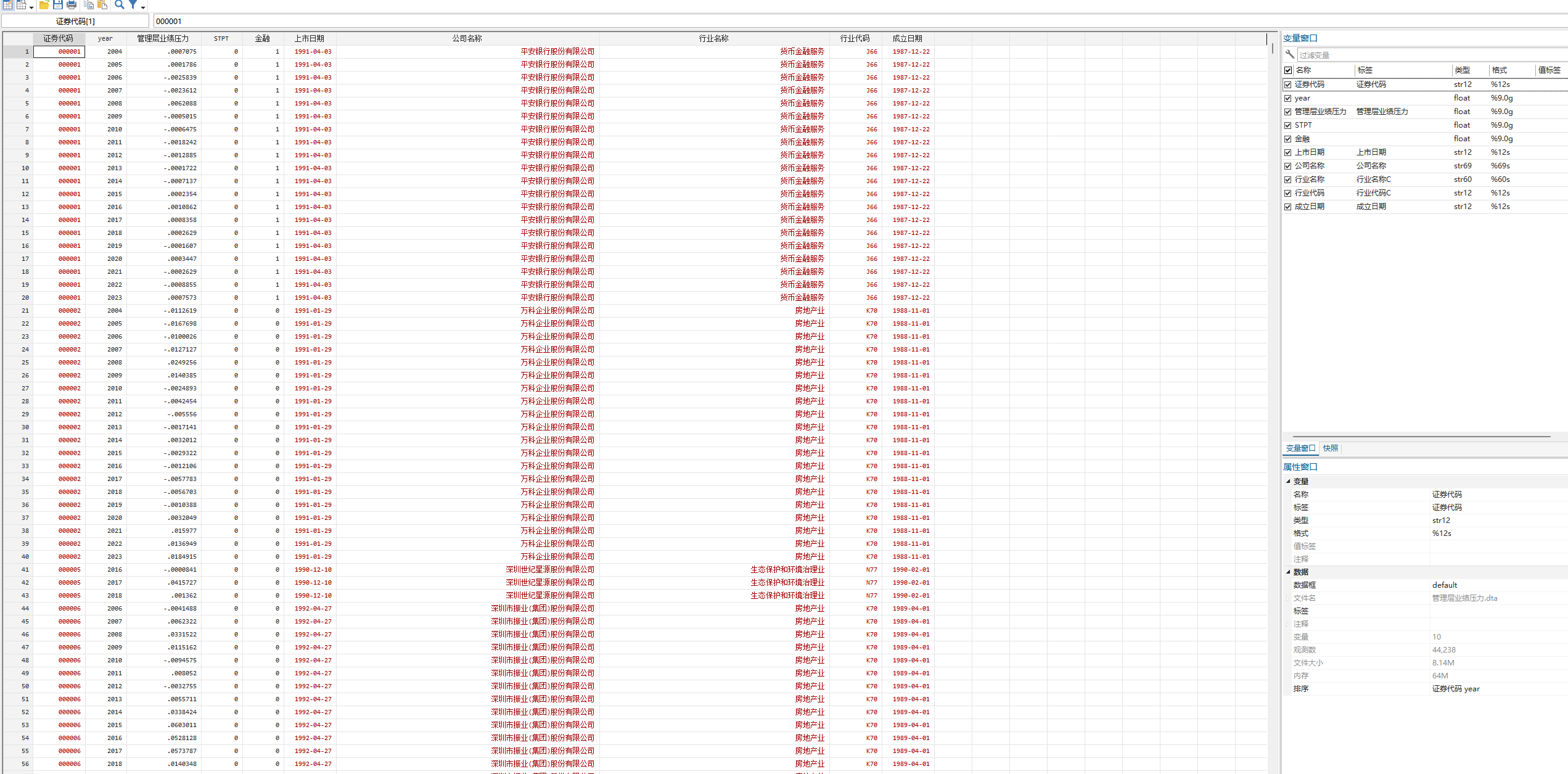Click the paste icon in toolbar
1568x774 pixels.
102,5
